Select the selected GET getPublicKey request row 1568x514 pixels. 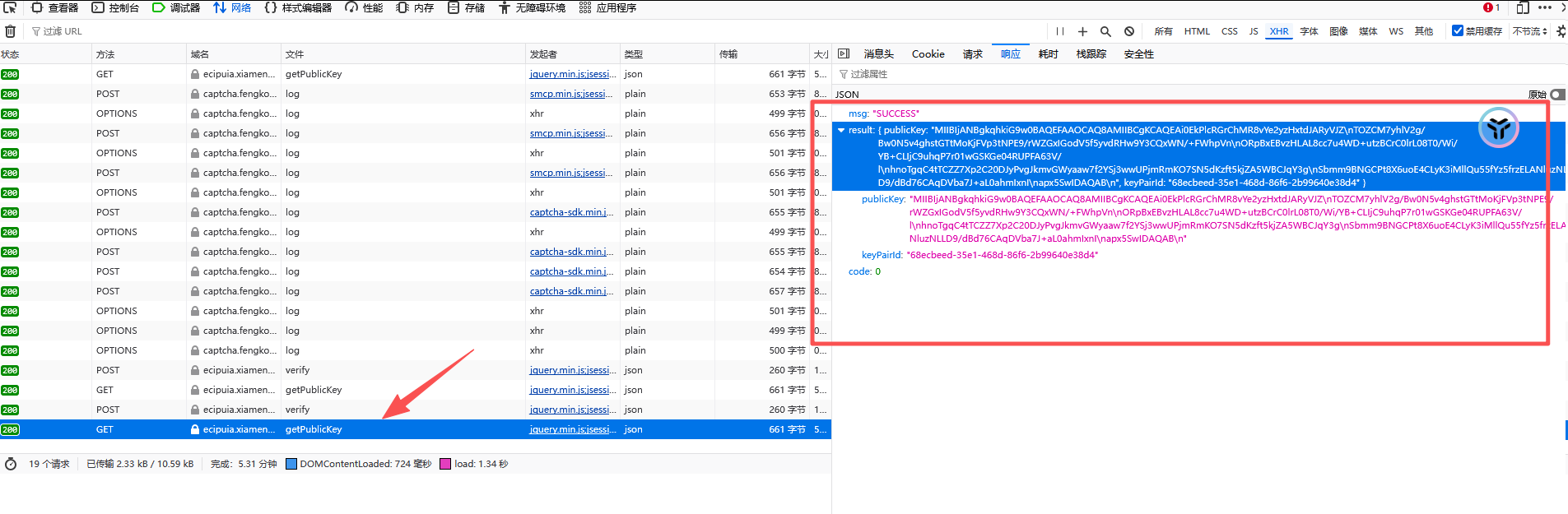click(x=416, y=429)
